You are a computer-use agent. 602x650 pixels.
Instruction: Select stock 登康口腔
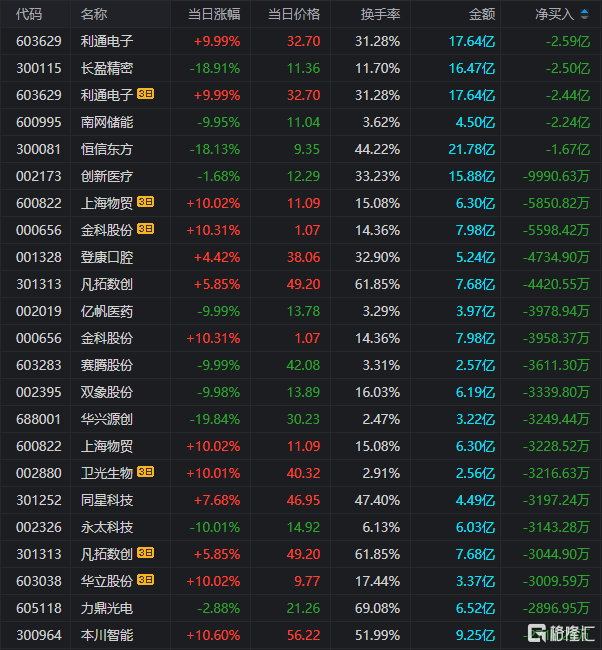(x=107, y=257)
